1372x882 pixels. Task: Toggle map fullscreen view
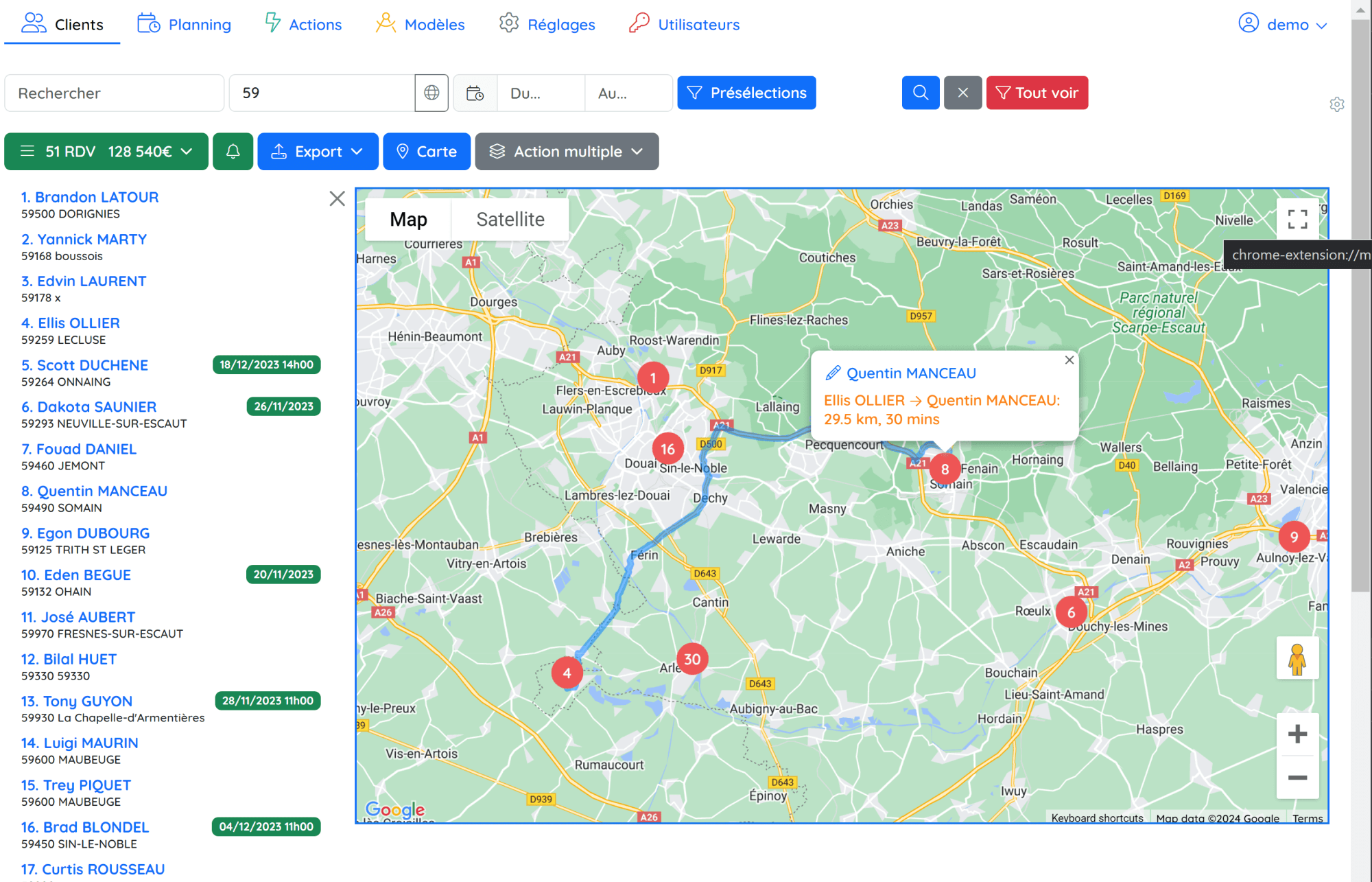1297,220
